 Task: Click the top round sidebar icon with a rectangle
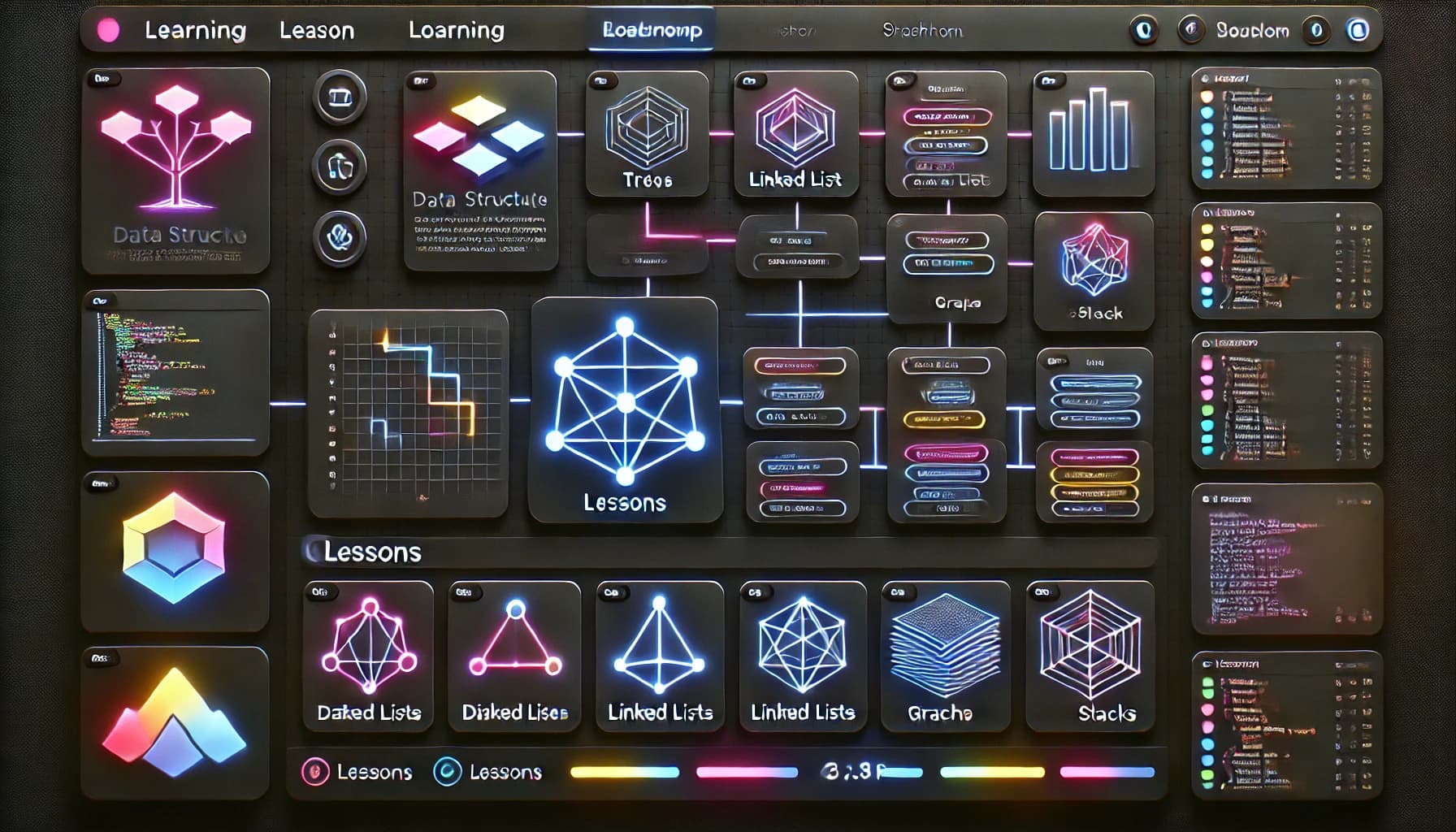pos(340,97)
